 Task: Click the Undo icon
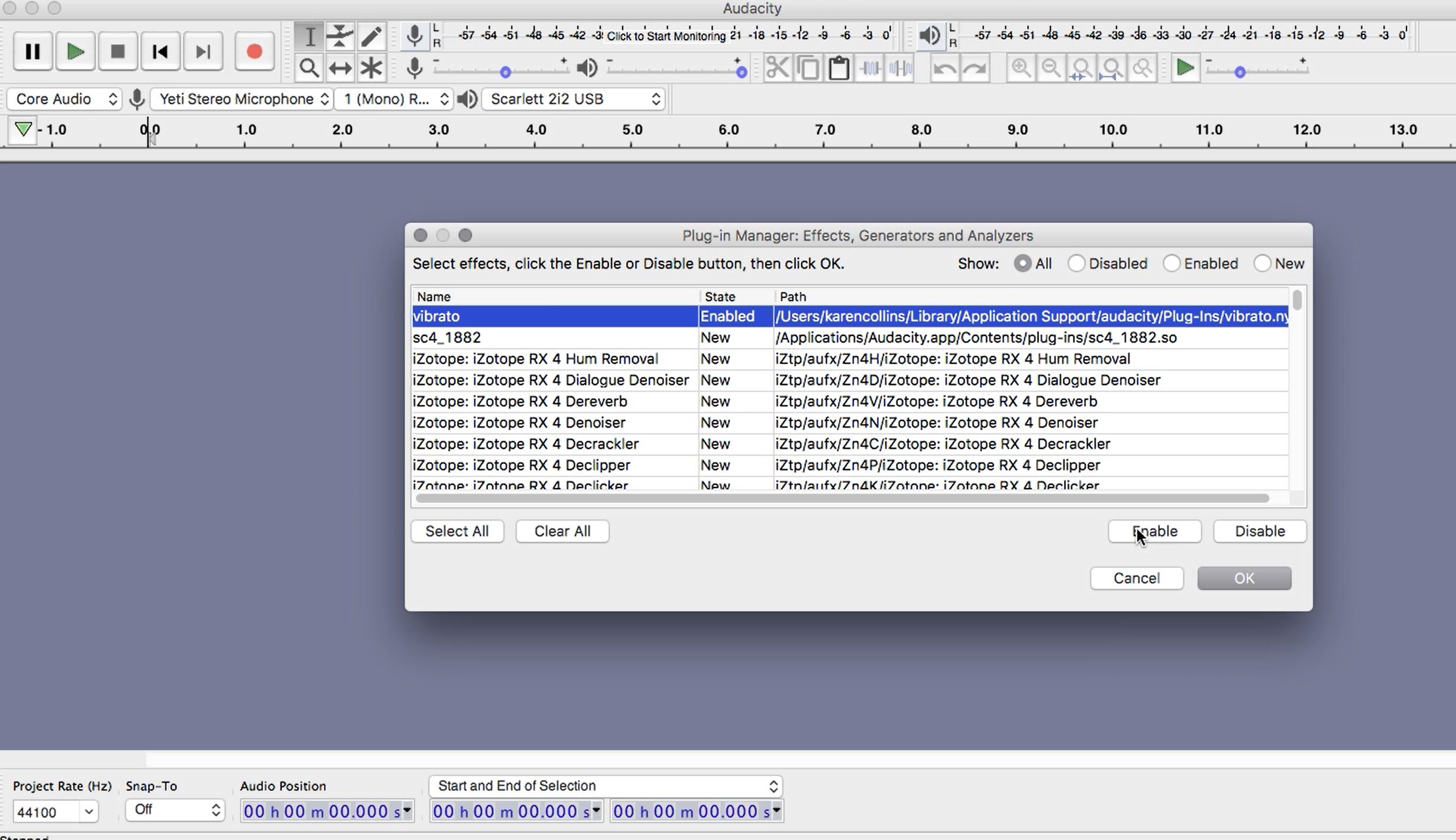(943, 68)
